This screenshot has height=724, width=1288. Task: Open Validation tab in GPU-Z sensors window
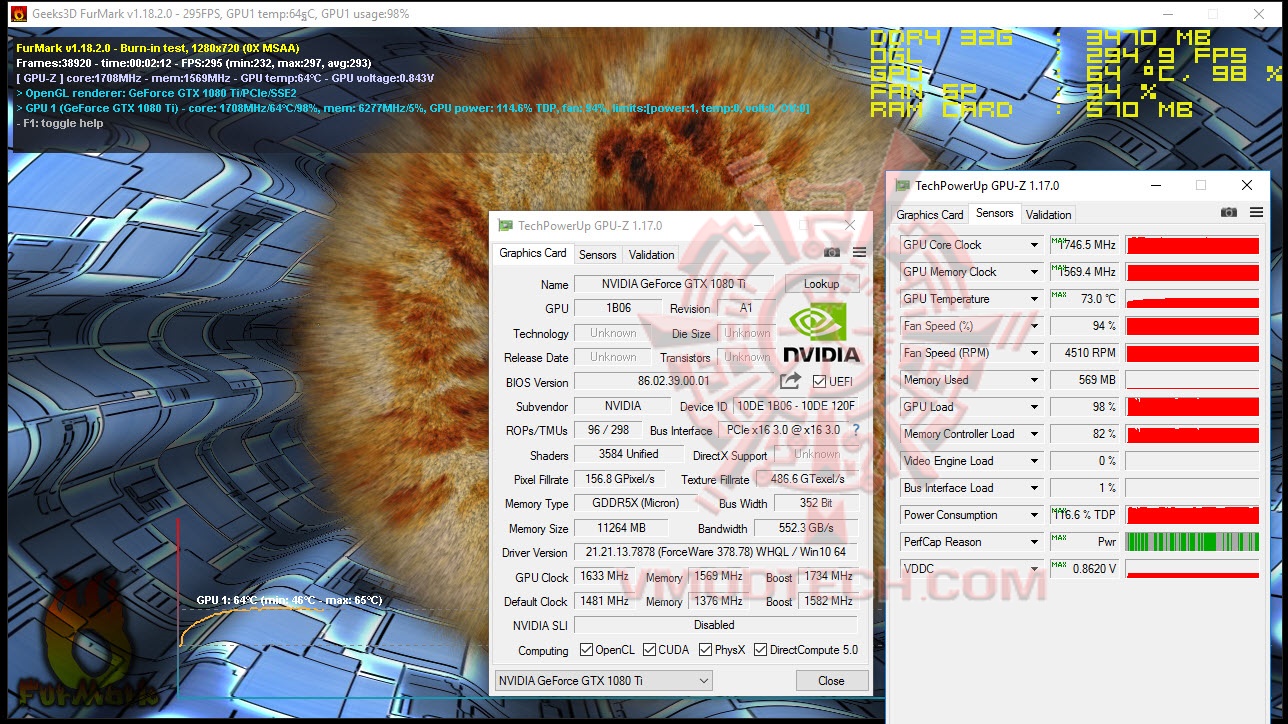point(1048,214)
